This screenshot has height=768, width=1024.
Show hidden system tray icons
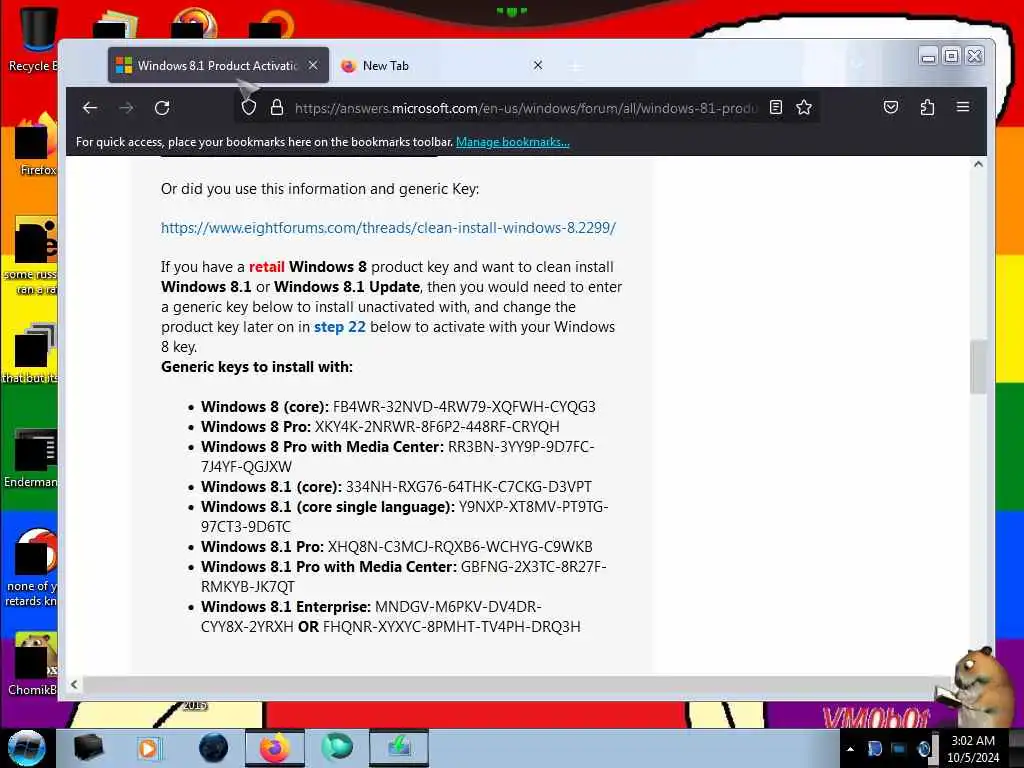pyautogui.click(x=850, y=749)
